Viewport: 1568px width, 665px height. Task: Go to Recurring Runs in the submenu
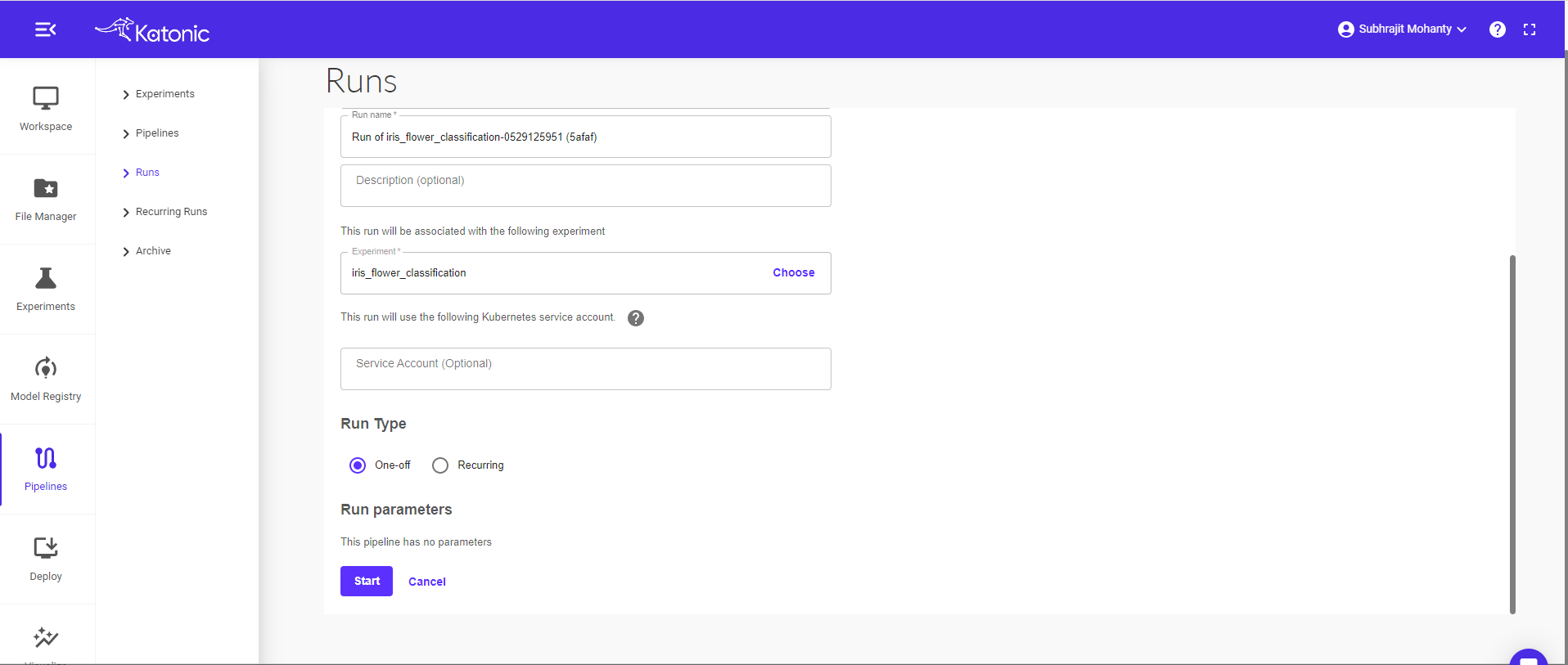click(x=172, y=212)
